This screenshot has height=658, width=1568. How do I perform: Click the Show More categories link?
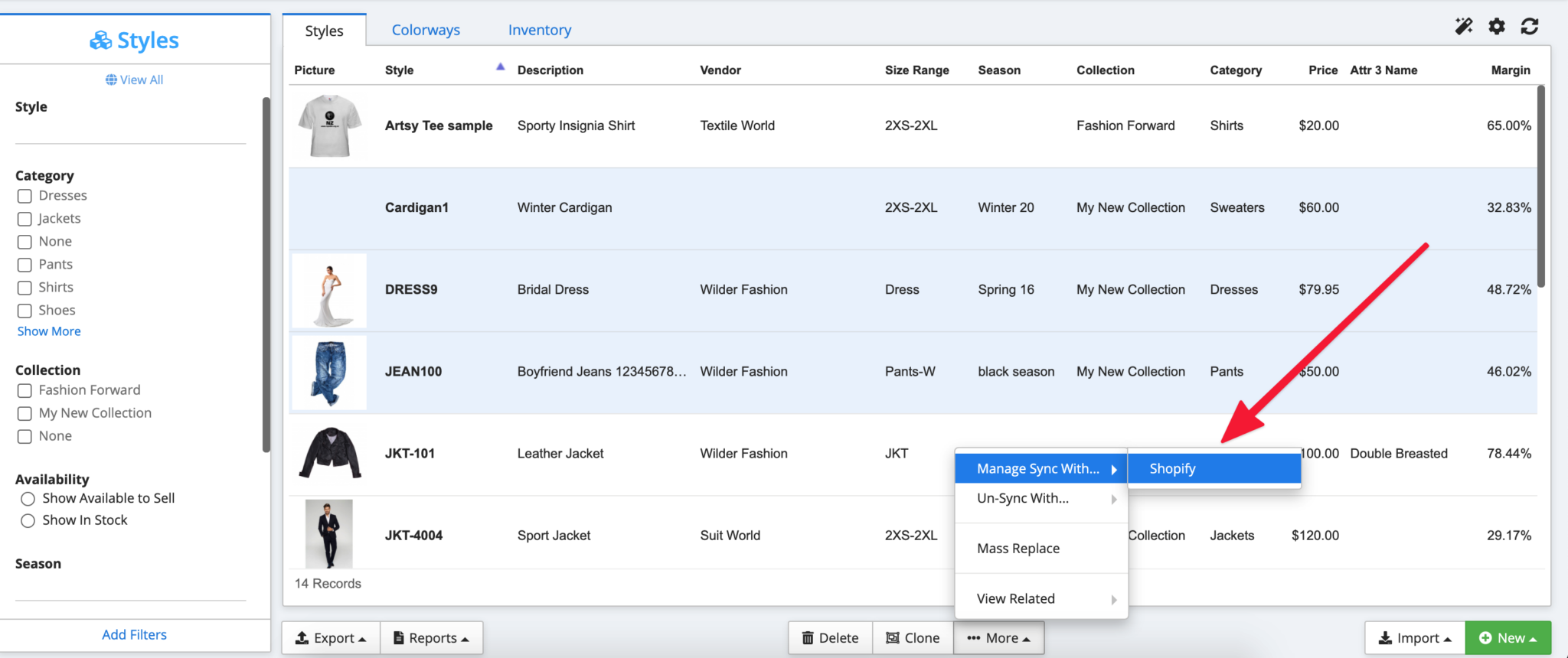coord(49,331)
